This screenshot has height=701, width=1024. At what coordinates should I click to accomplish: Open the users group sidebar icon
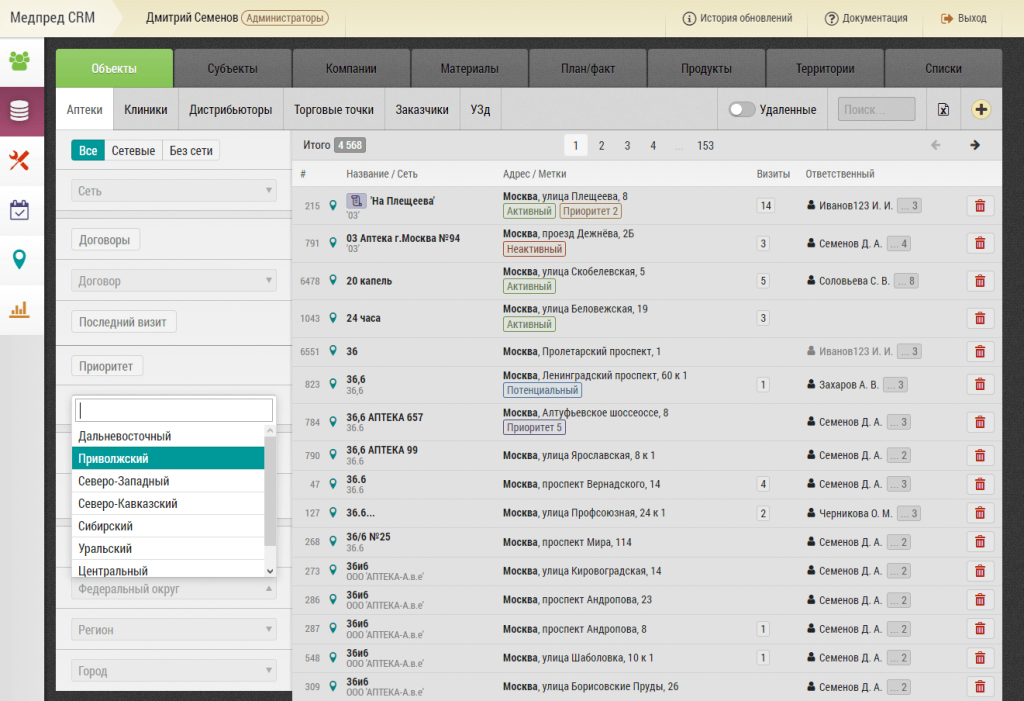(x=20, y=61)
